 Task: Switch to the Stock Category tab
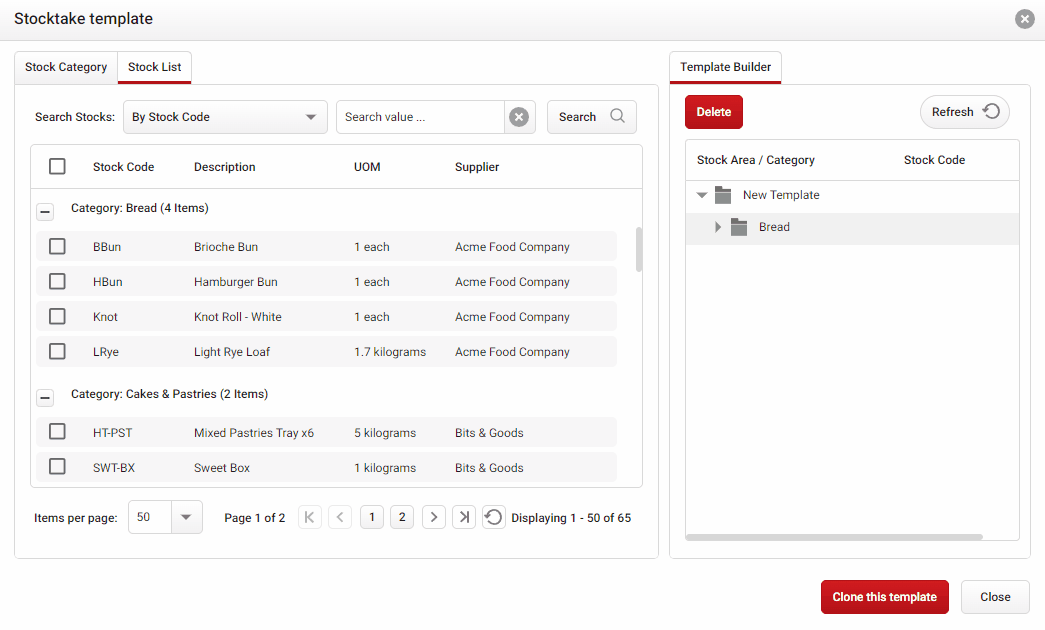(66, 67)
